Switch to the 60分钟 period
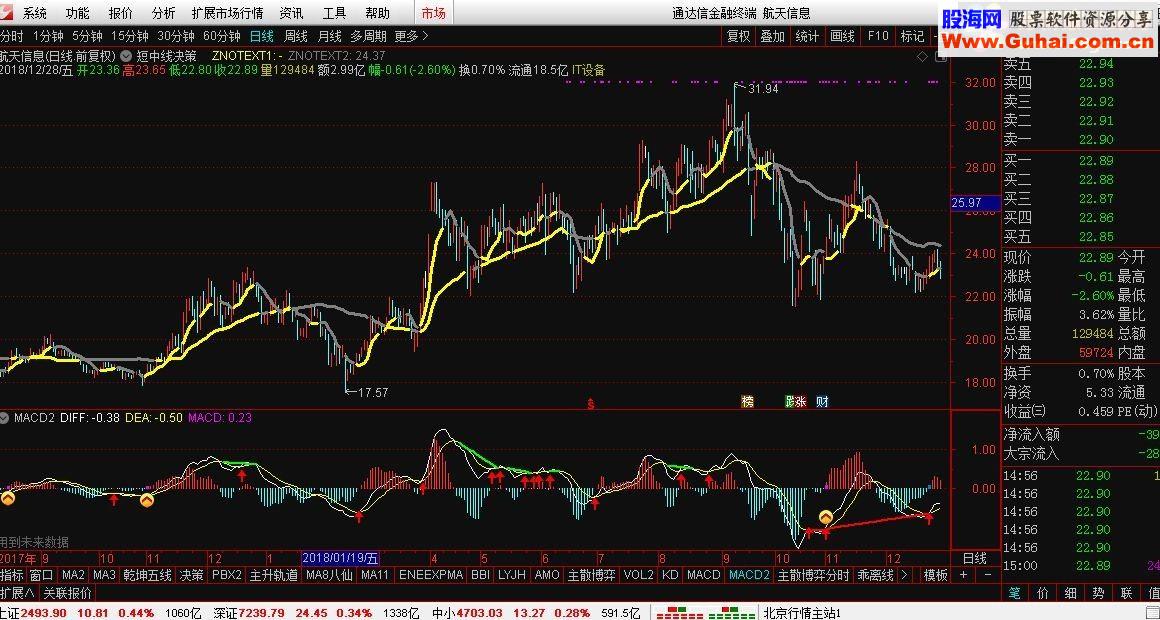 222,36
